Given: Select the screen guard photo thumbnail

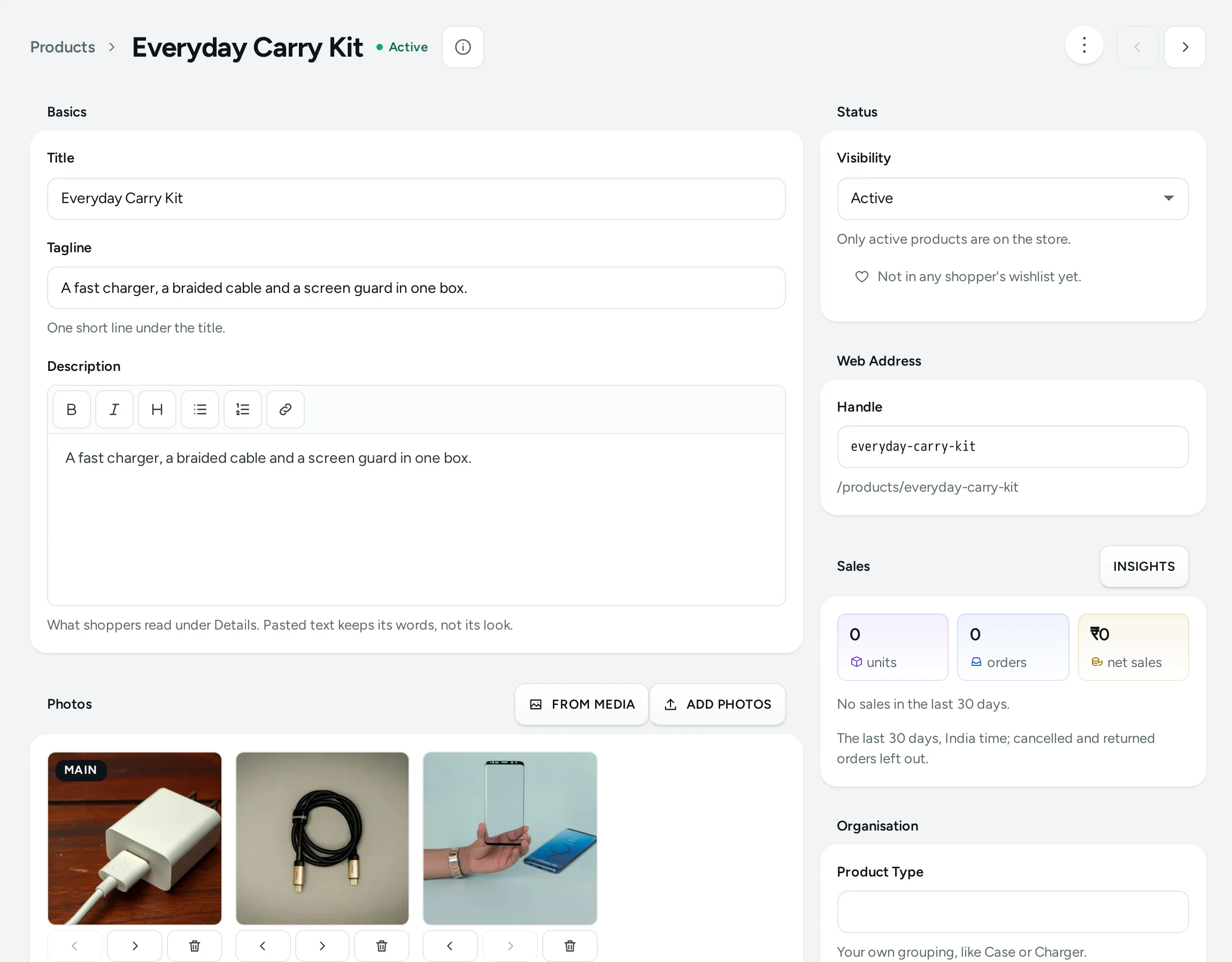Looking at the screenshot, I should 510,839.
